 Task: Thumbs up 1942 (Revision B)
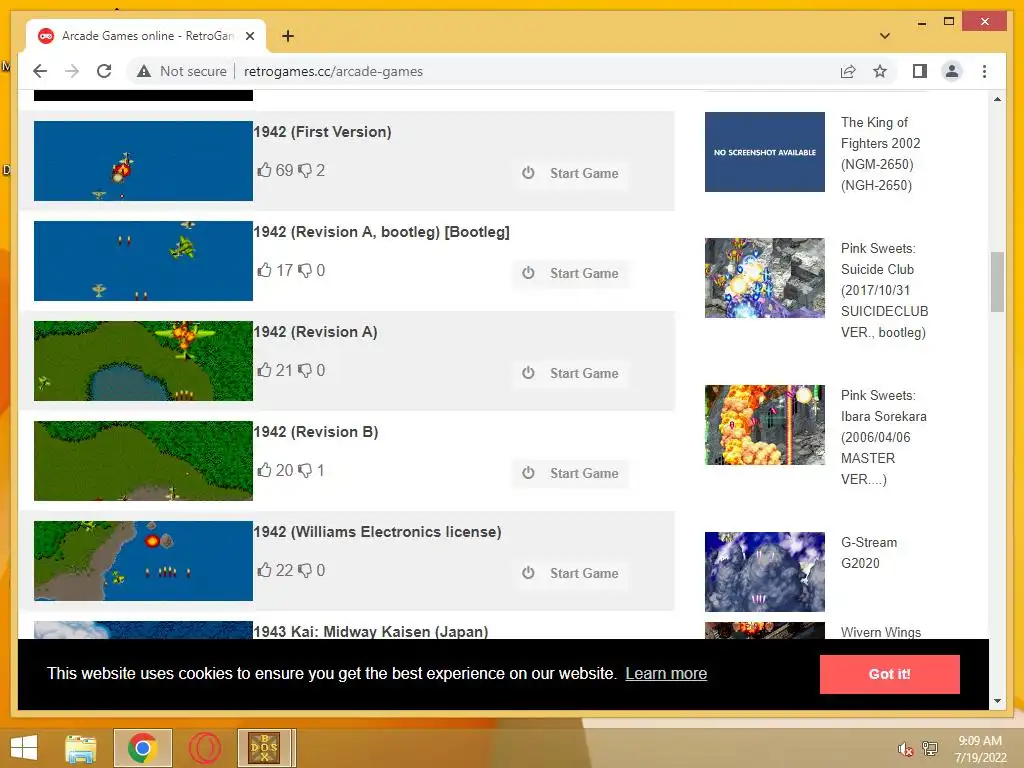tap(264, 470)
